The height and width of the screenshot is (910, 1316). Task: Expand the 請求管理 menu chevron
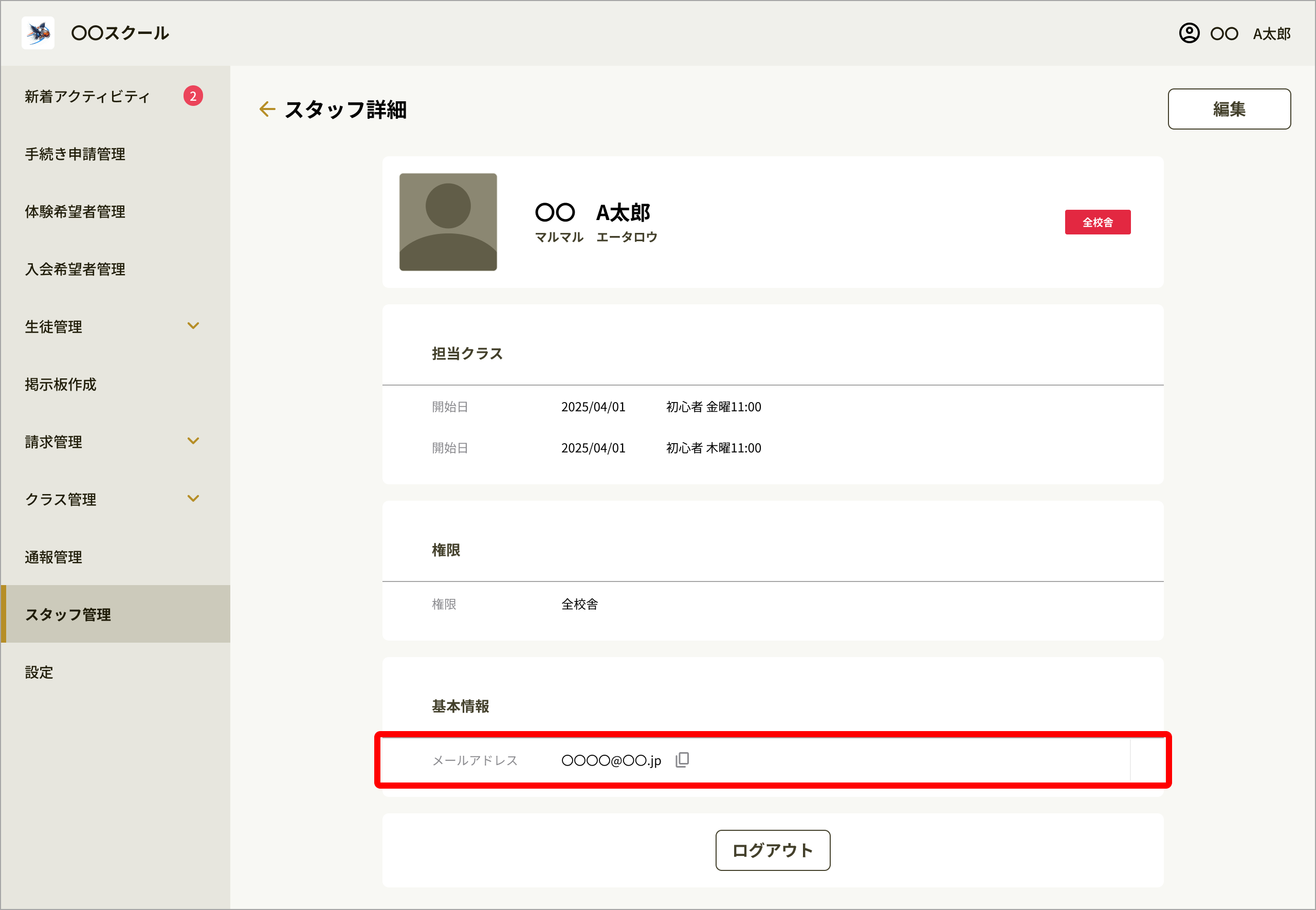tap(193, 441)
